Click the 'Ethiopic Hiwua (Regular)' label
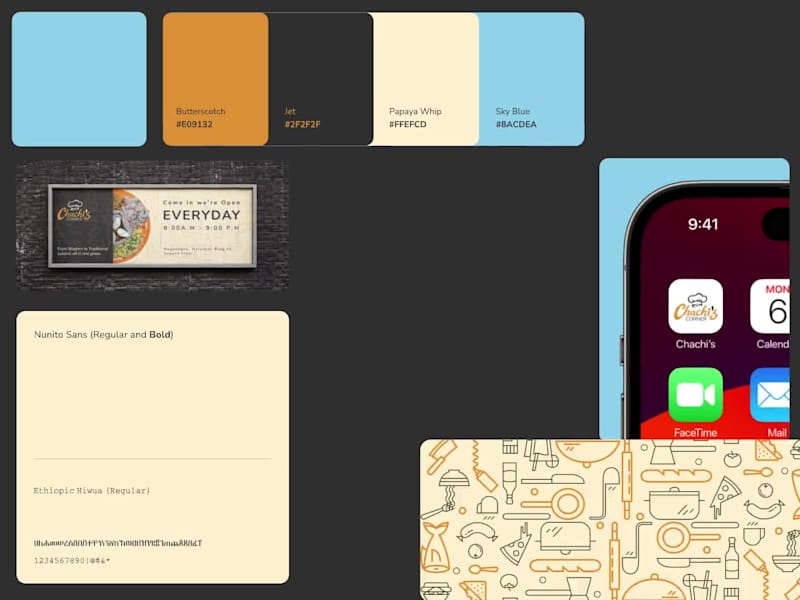Screen dimensions: 800x600 click(92, 491)
